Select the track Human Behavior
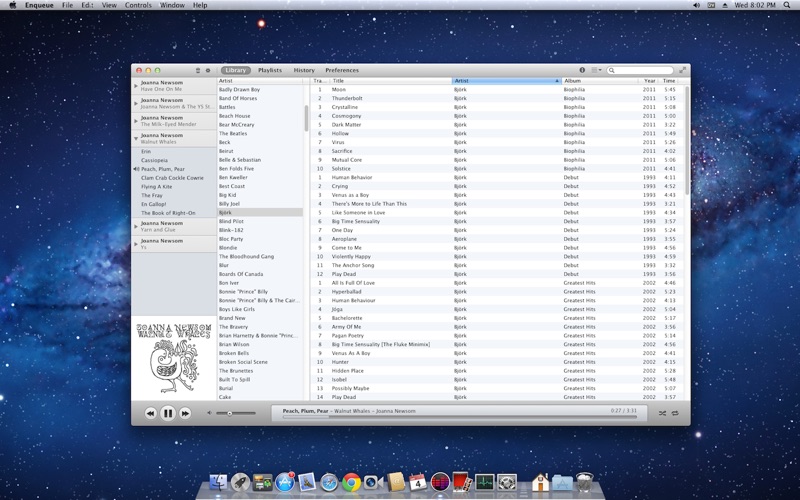Screen dimensions: 800x500 pos(497,178)
